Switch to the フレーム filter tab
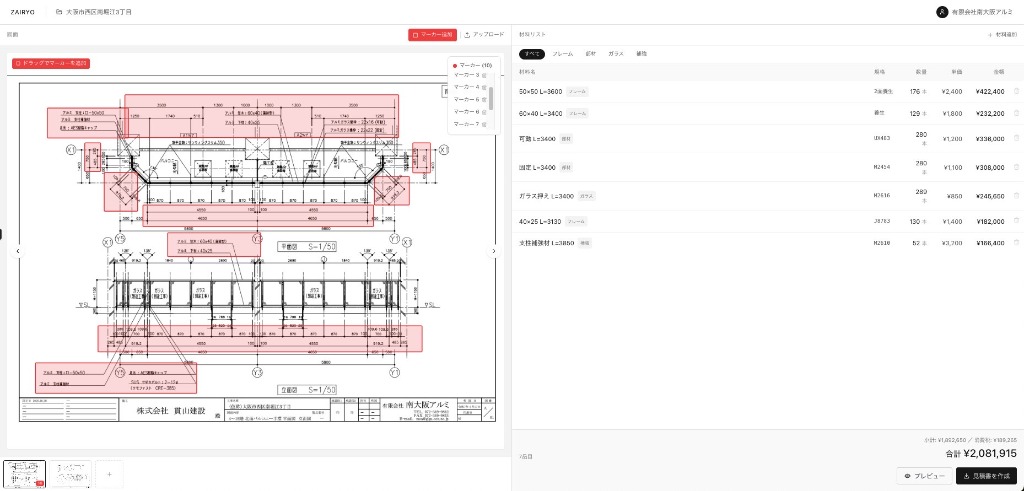Screen dimensions: 1024x491 click(562, 53)
